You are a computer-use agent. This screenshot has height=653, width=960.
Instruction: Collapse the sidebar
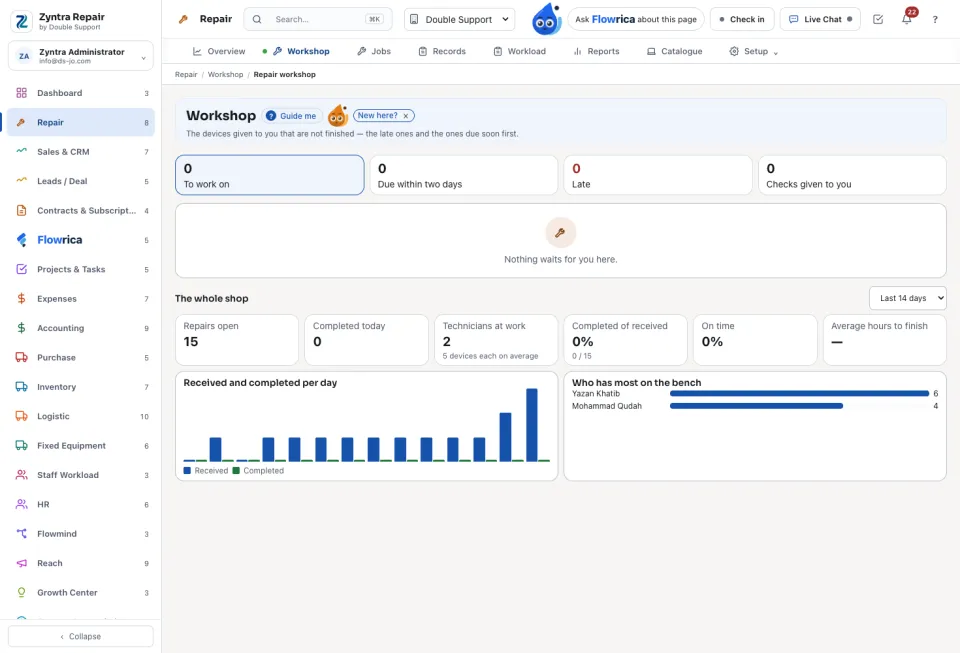[x=81, y=636]
